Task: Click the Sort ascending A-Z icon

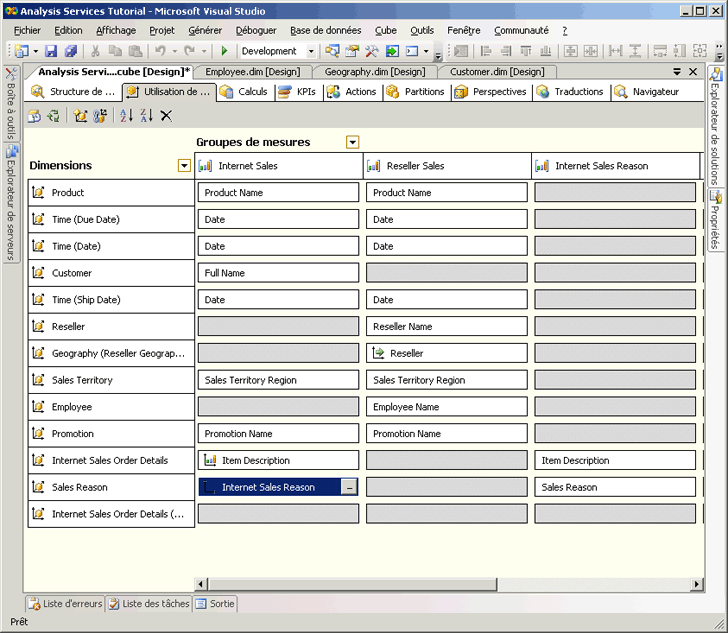Action: pyautogui.click(x=126, y=116)
